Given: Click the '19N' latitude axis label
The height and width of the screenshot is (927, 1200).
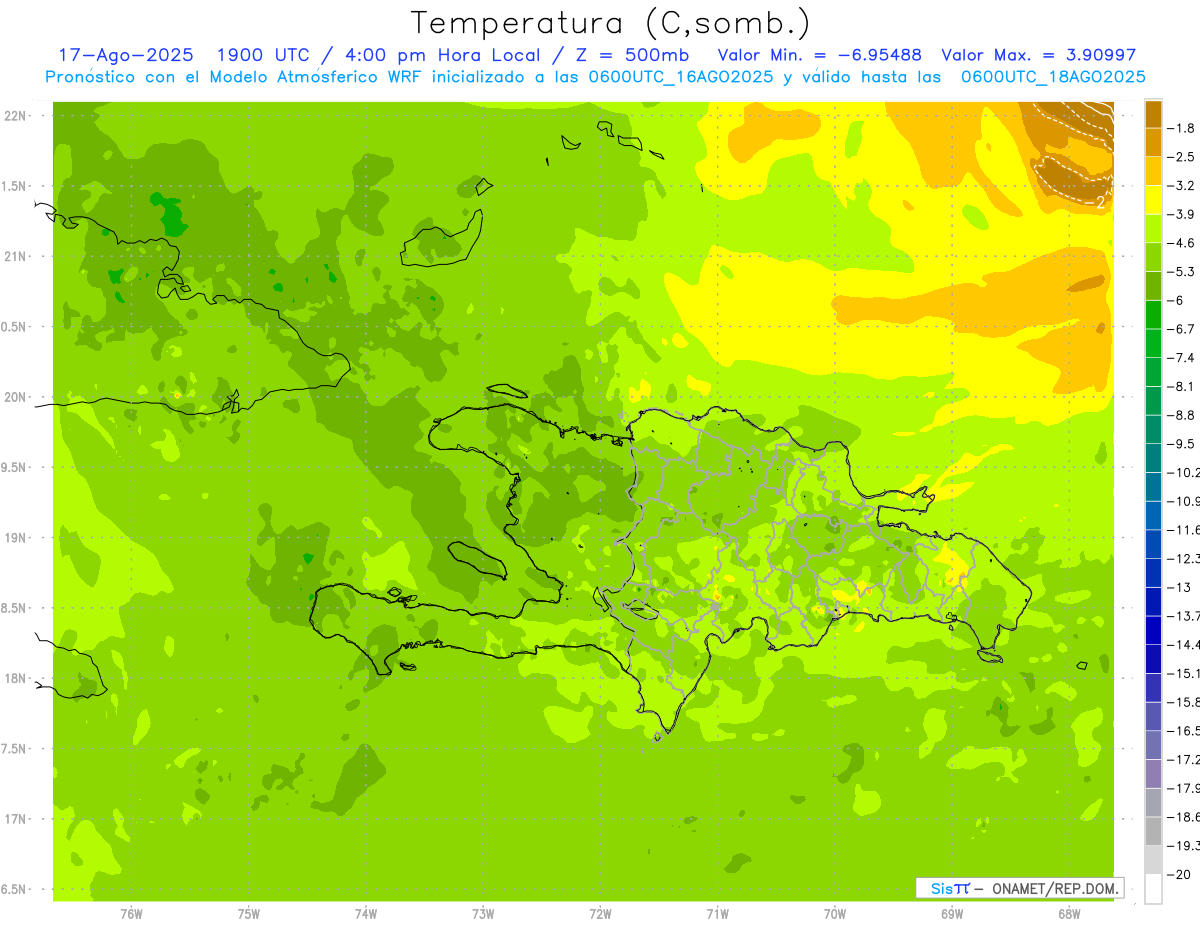Looking at the screenshot, I should pyautogui.click(x=16, y=537).
